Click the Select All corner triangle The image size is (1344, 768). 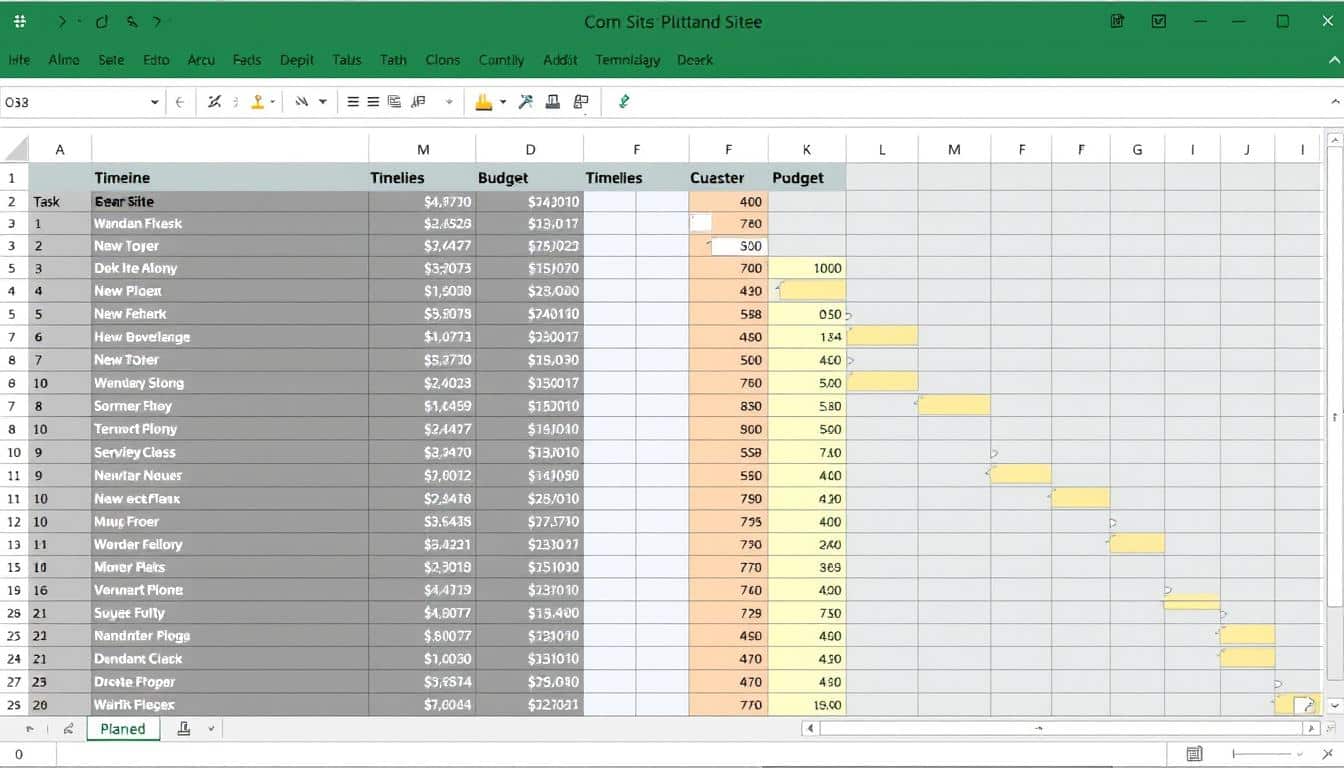click(15, 150)
